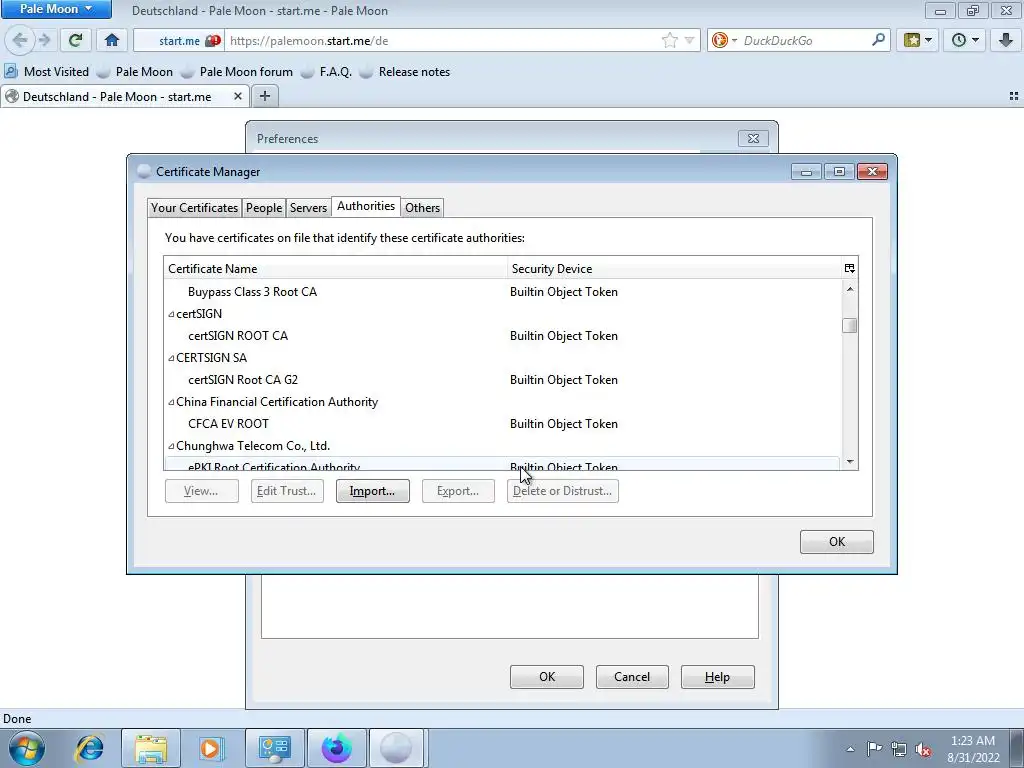Open the Downloads arrow button
This screenshot has height=768, width=1024.
pos(1006,40)
